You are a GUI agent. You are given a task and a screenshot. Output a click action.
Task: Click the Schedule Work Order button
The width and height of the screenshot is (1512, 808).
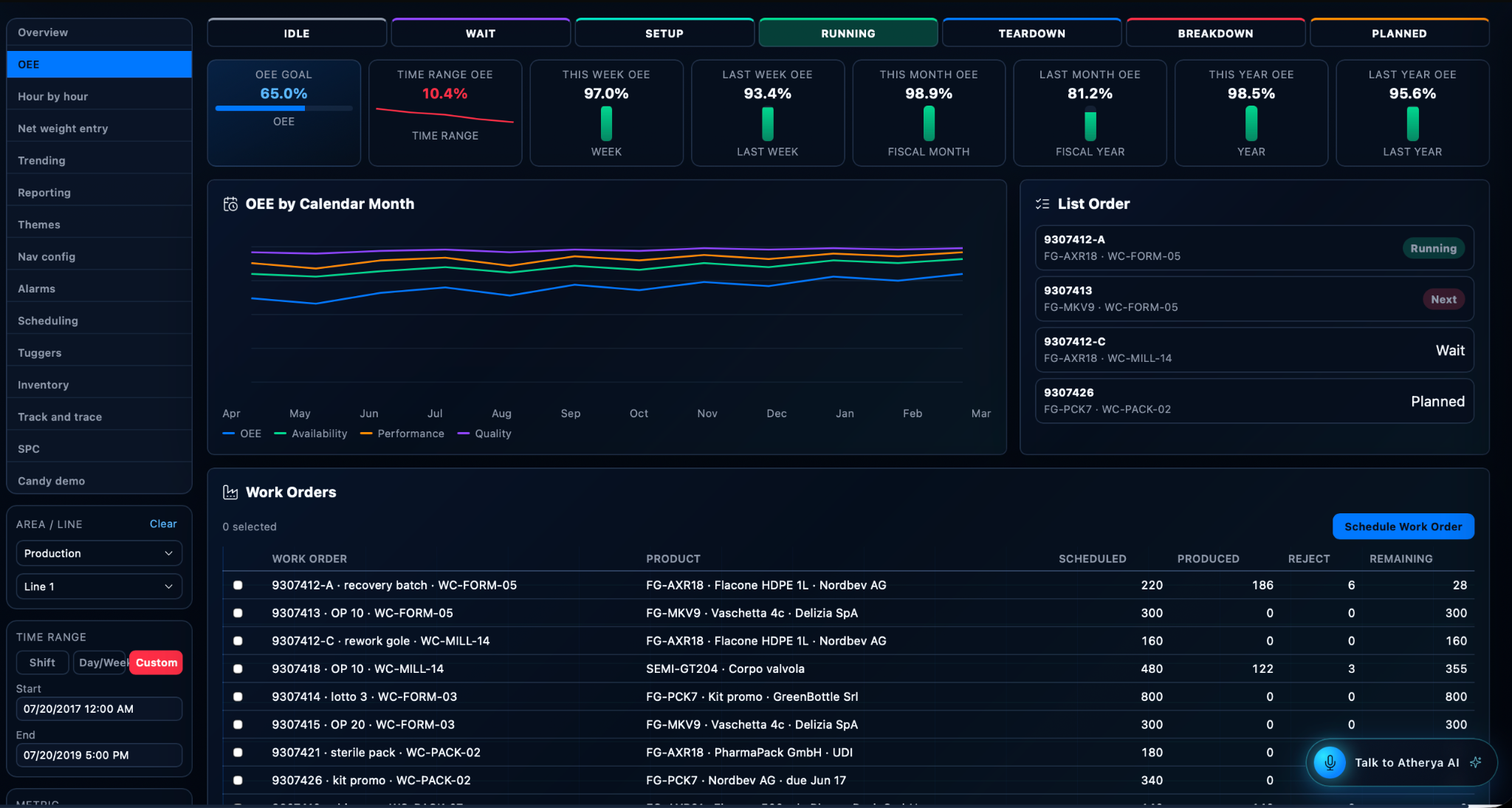coord(1403,527)
